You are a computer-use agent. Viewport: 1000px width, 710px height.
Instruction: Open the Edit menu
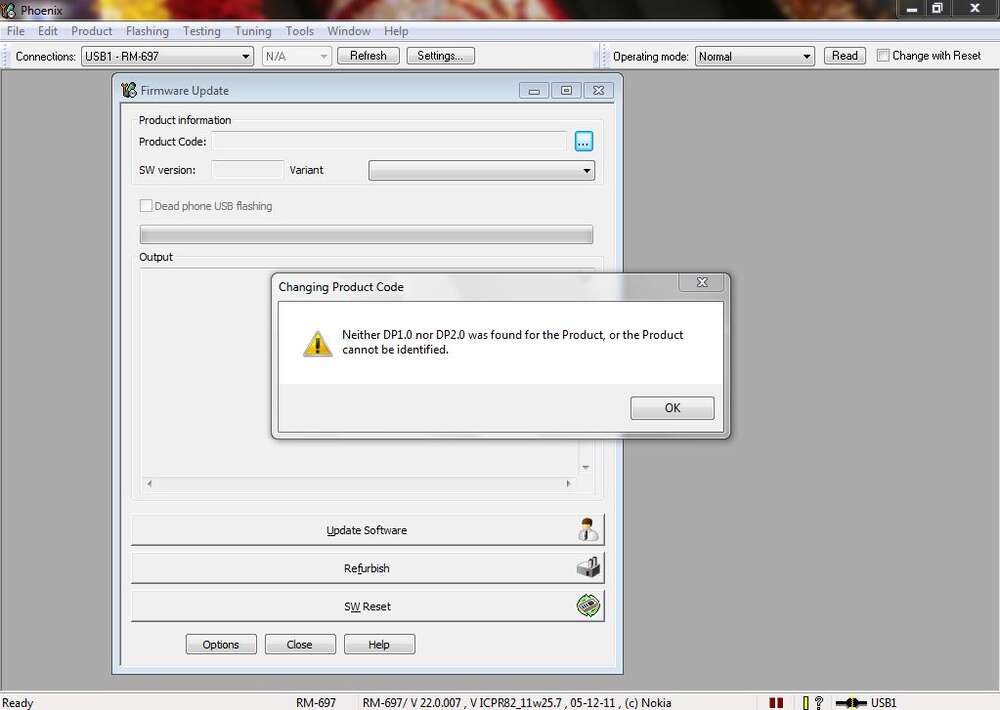48,31
